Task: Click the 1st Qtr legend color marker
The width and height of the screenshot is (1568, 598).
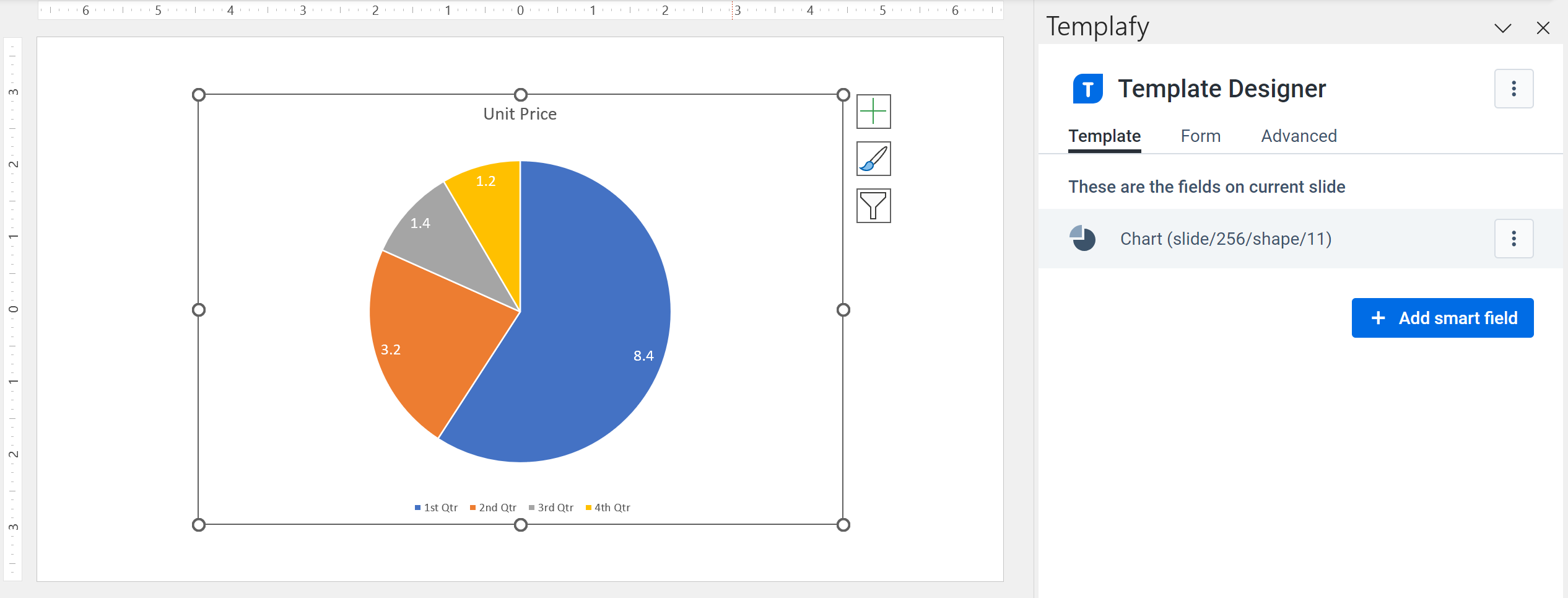Action: (x=417, y=507)
